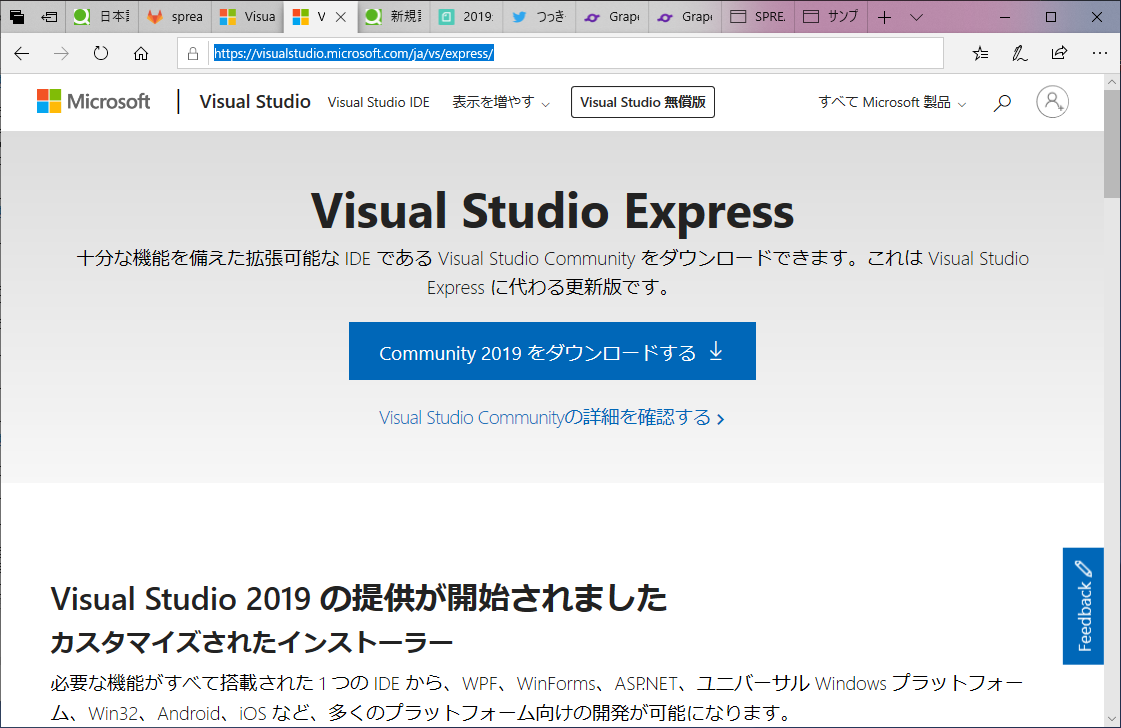Open the Visual Studio Community details link
The width and height of the screenshot is (1121, 728).
pos(552,417)
